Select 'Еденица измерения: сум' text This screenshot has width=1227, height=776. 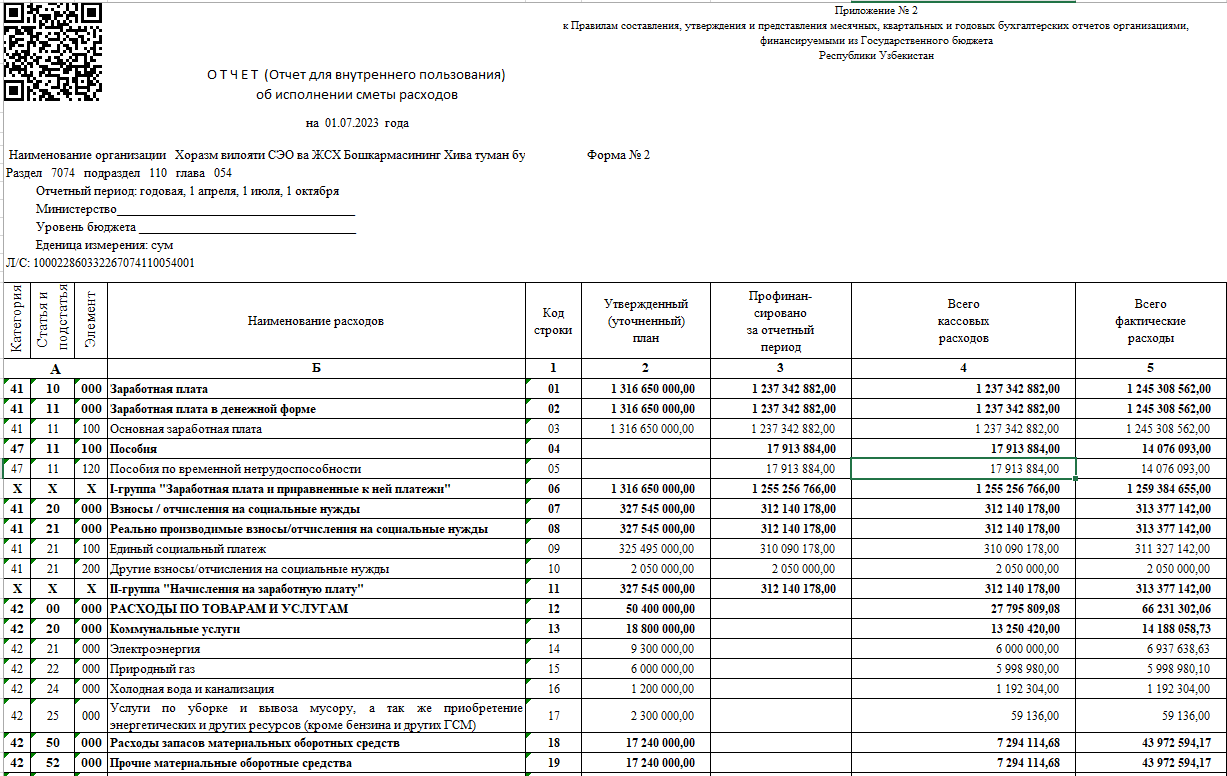point(105,245)
